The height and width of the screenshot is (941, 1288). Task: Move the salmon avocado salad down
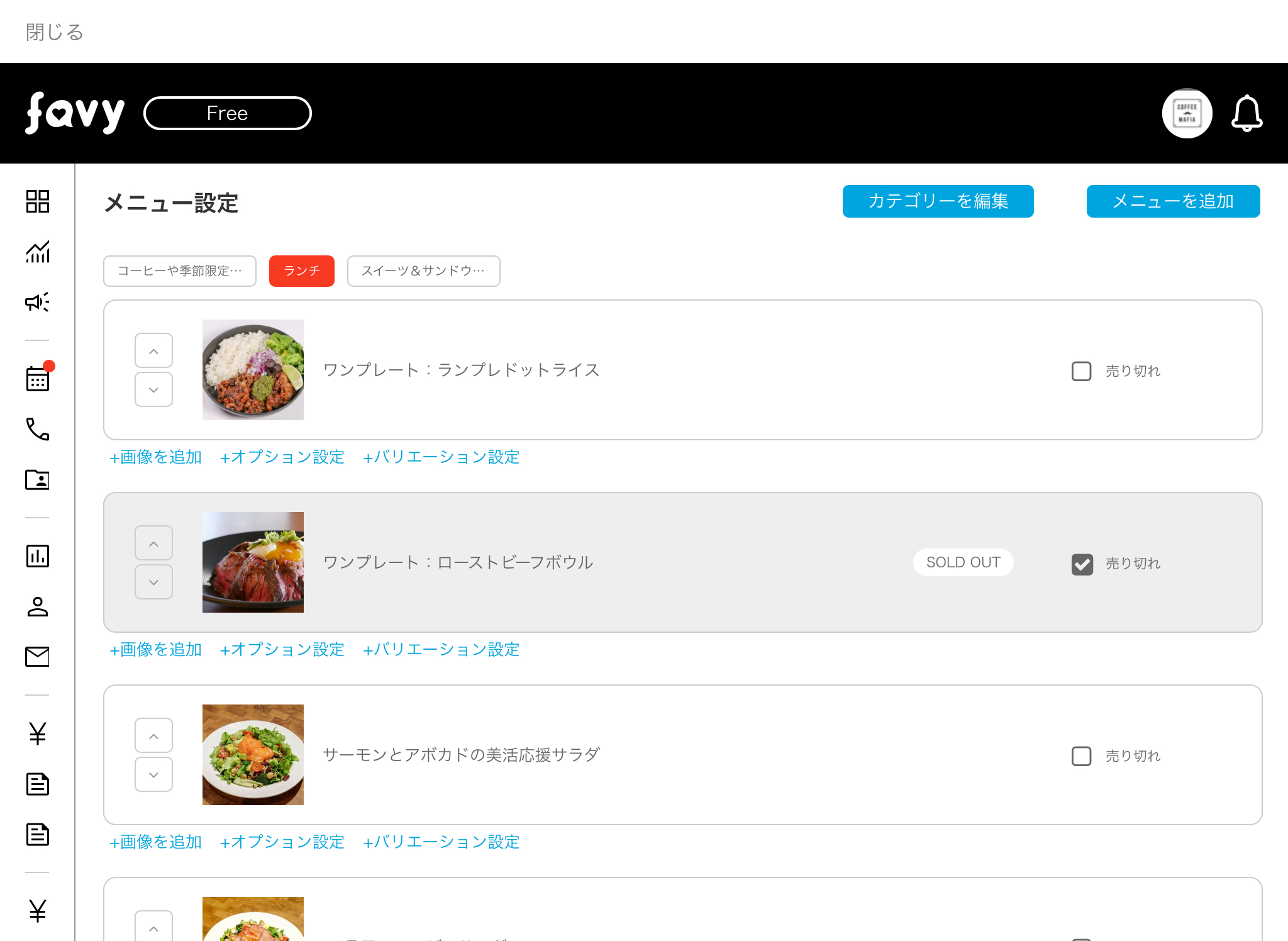(x=153, y=775)
